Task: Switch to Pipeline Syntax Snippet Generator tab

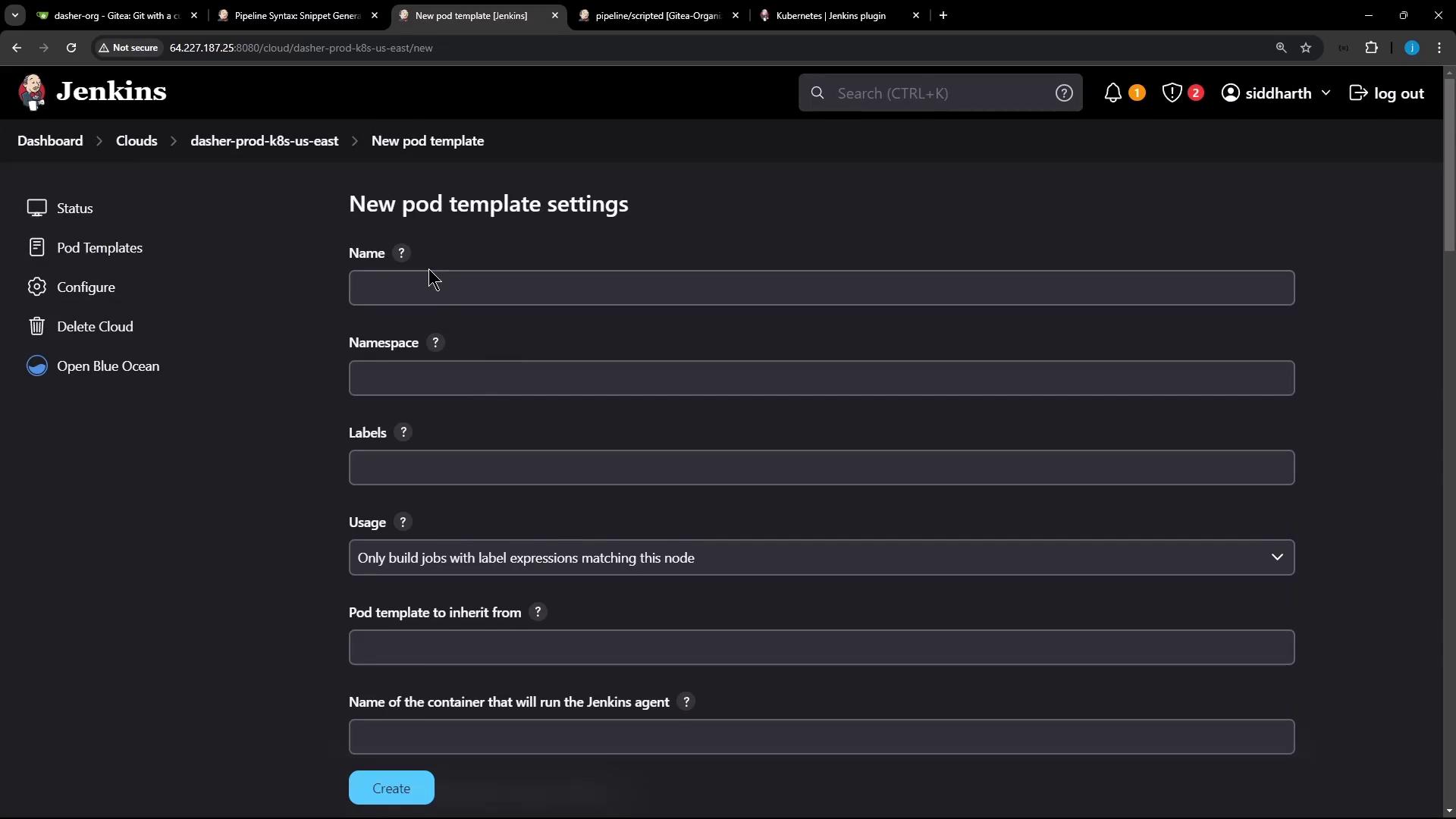Action: (x=297, y=15)
